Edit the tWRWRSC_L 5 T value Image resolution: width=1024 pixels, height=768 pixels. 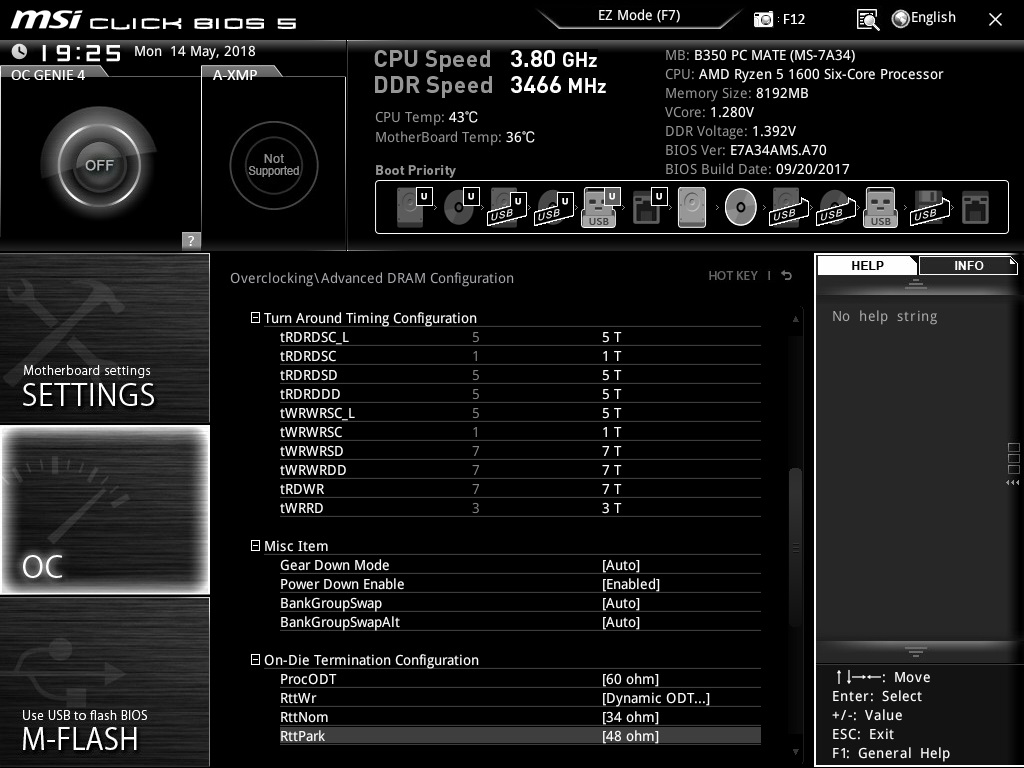pos(611,413)
